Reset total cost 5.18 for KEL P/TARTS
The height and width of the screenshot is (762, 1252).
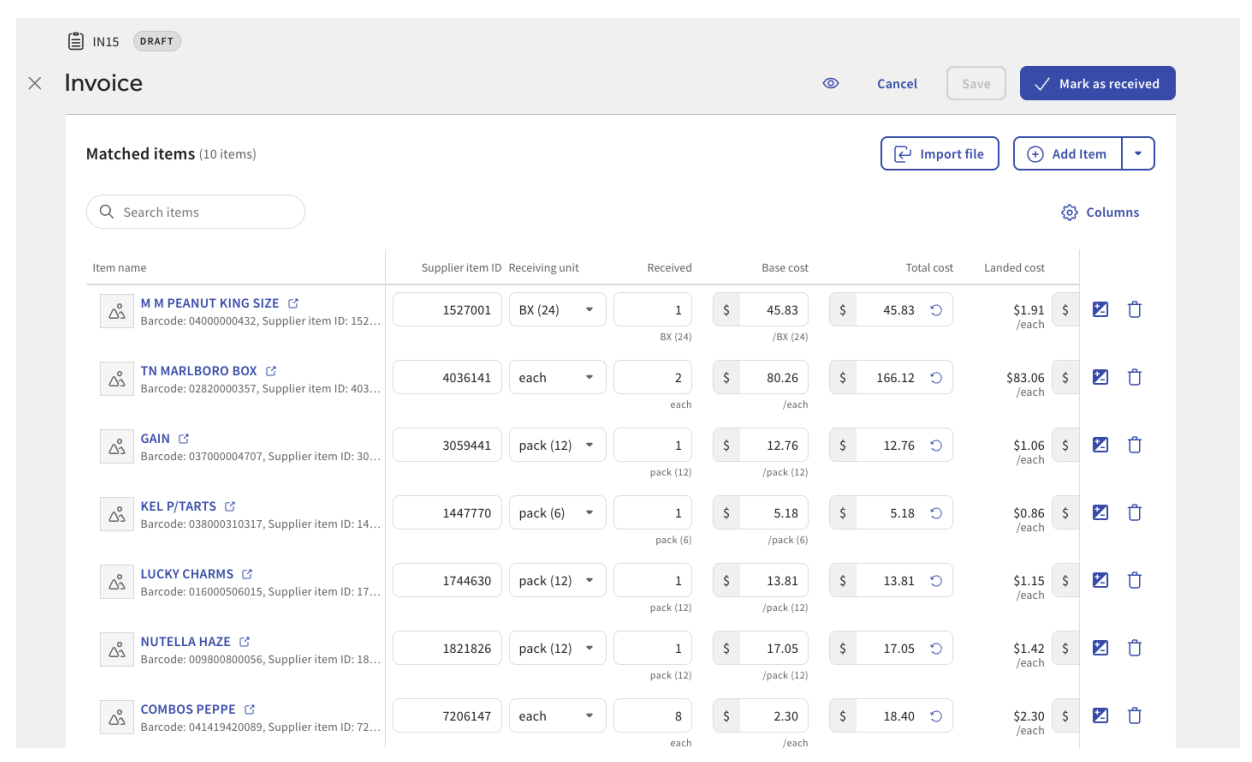point(936,513)
